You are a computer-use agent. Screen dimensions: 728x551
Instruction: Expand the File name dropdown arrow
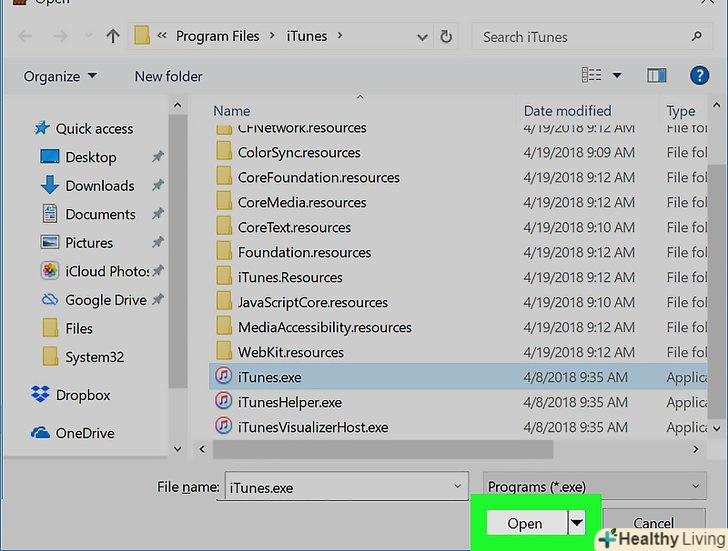457,486
